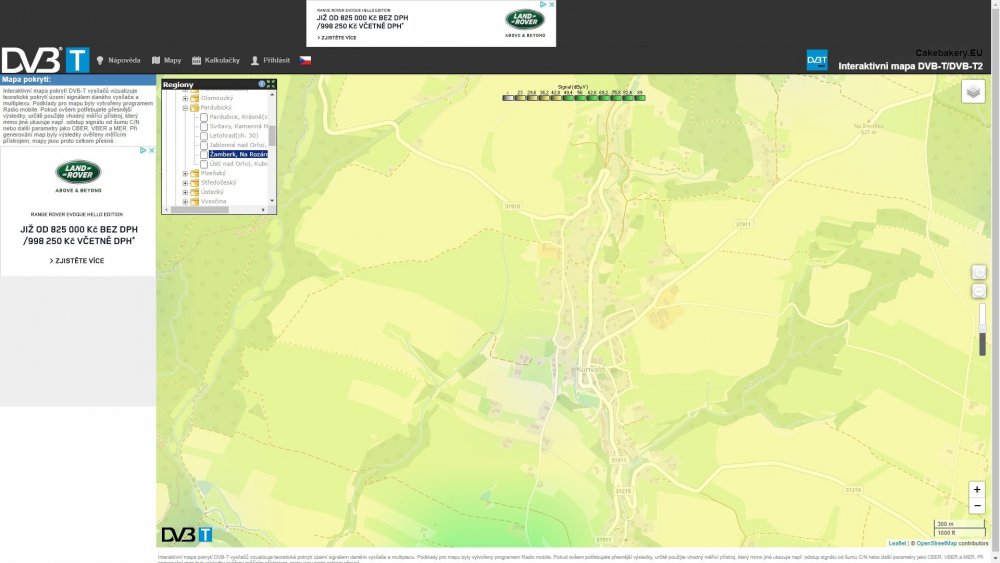The width and height of the screenshot is (1000, 563).
Task: Click the Czech flag language icon
Action: (x=305, y=61)
